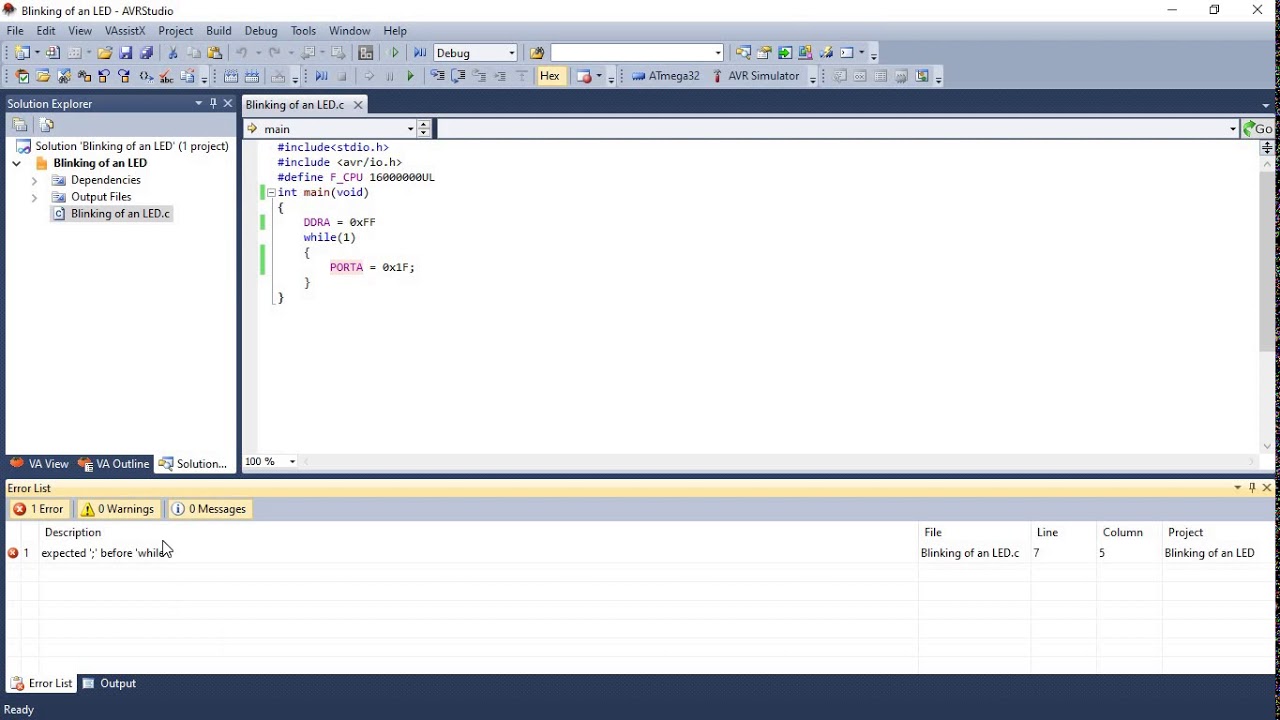Toggle the 0 Warnings filter button
Image resolution: width=1280 pixels, height=720 pixels.
pyautogui.click(x=118, y=509)
